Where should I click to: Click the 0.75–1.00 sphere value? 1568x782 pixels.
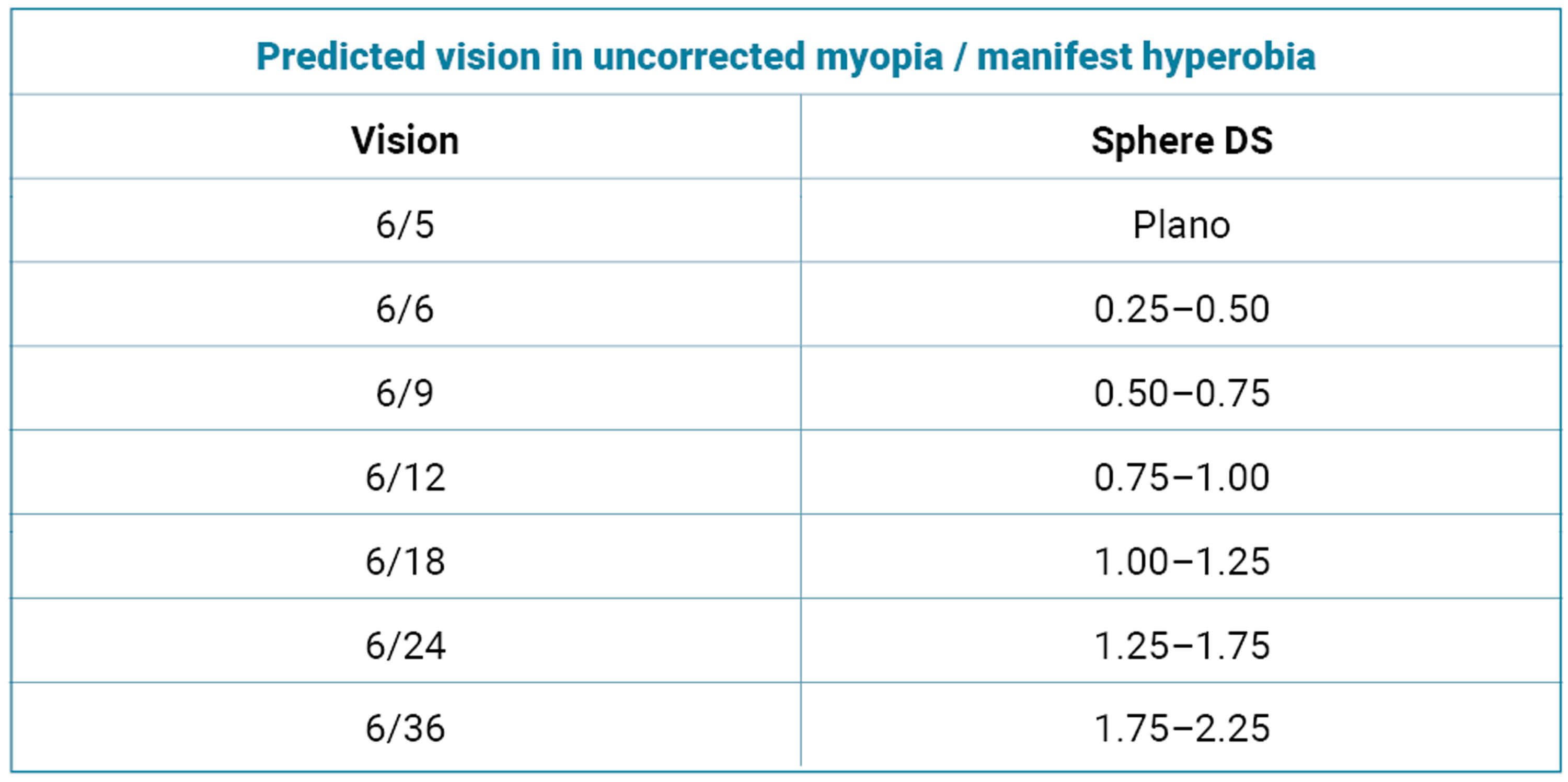pos(1181,477)
